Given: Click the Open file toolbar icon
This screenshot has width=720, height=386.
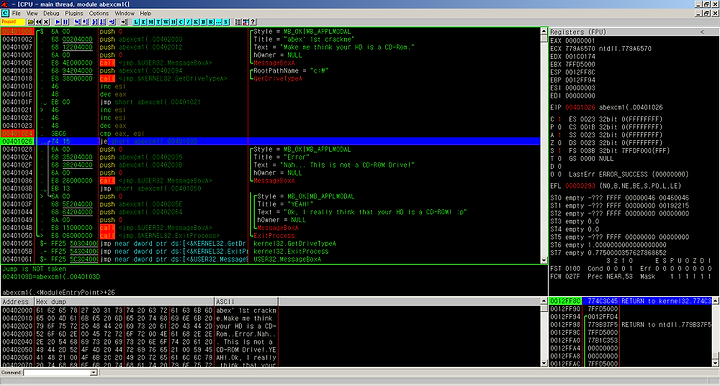Looking at the screenshot, I should pyautogui.click(x=31, y=22).
